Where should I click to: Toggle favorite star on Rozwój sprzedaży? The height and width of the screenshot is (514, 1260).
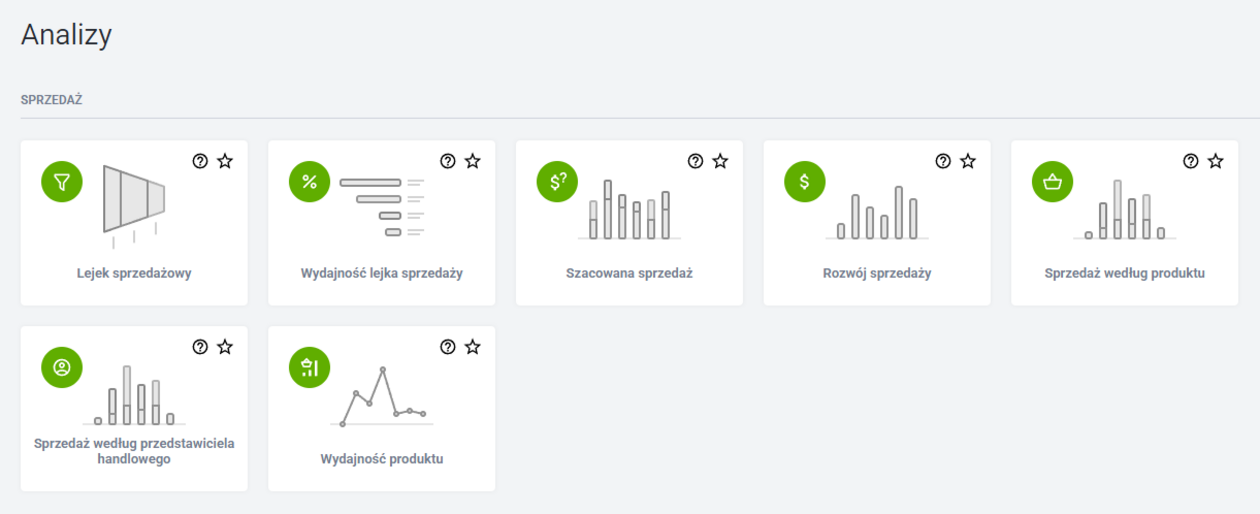tap(968, 161)
